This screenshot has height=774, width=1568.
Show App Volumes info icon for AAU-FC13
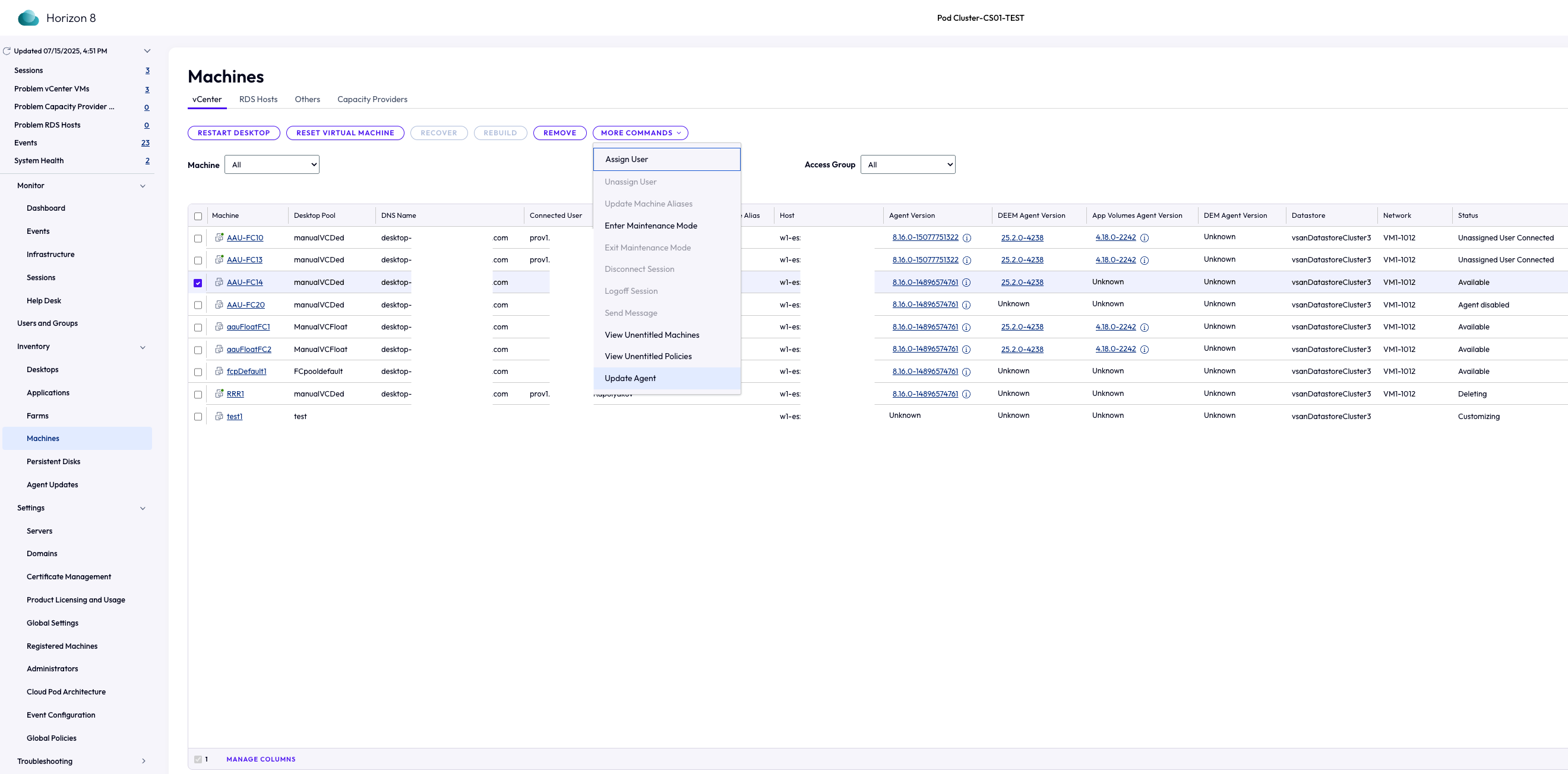[x=1145, y=261]
